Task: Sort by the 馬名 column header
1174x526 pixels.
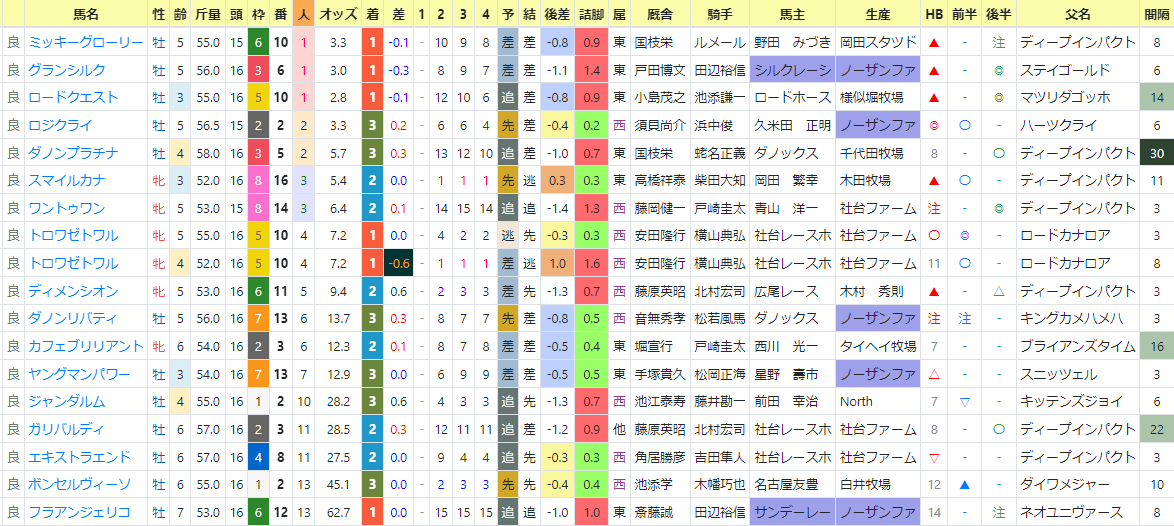Action: (x=86, y=14)
